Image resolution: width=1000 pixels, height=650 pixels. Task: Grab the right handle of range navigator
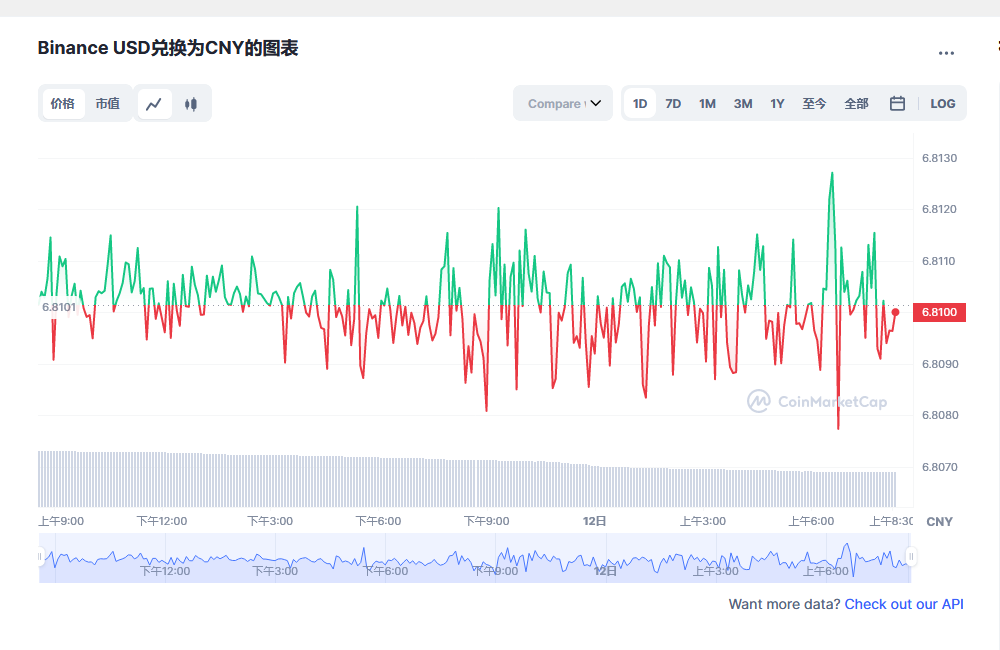coord(911,556)
